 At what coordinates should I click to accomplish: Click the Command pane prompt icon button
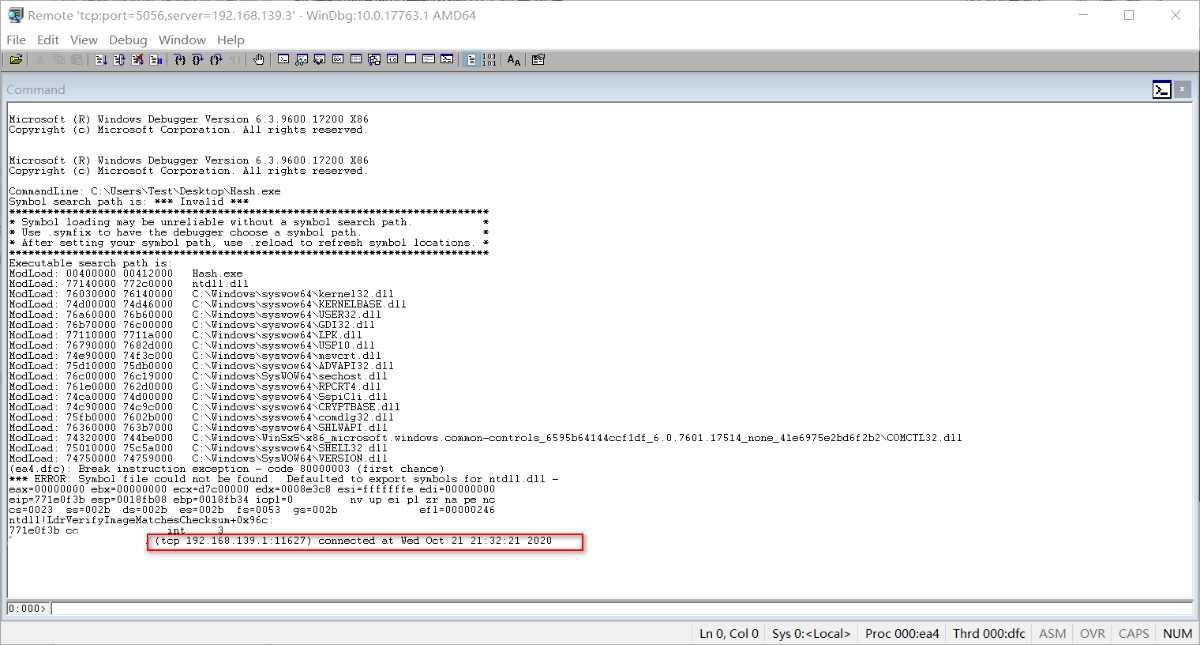1161,89
